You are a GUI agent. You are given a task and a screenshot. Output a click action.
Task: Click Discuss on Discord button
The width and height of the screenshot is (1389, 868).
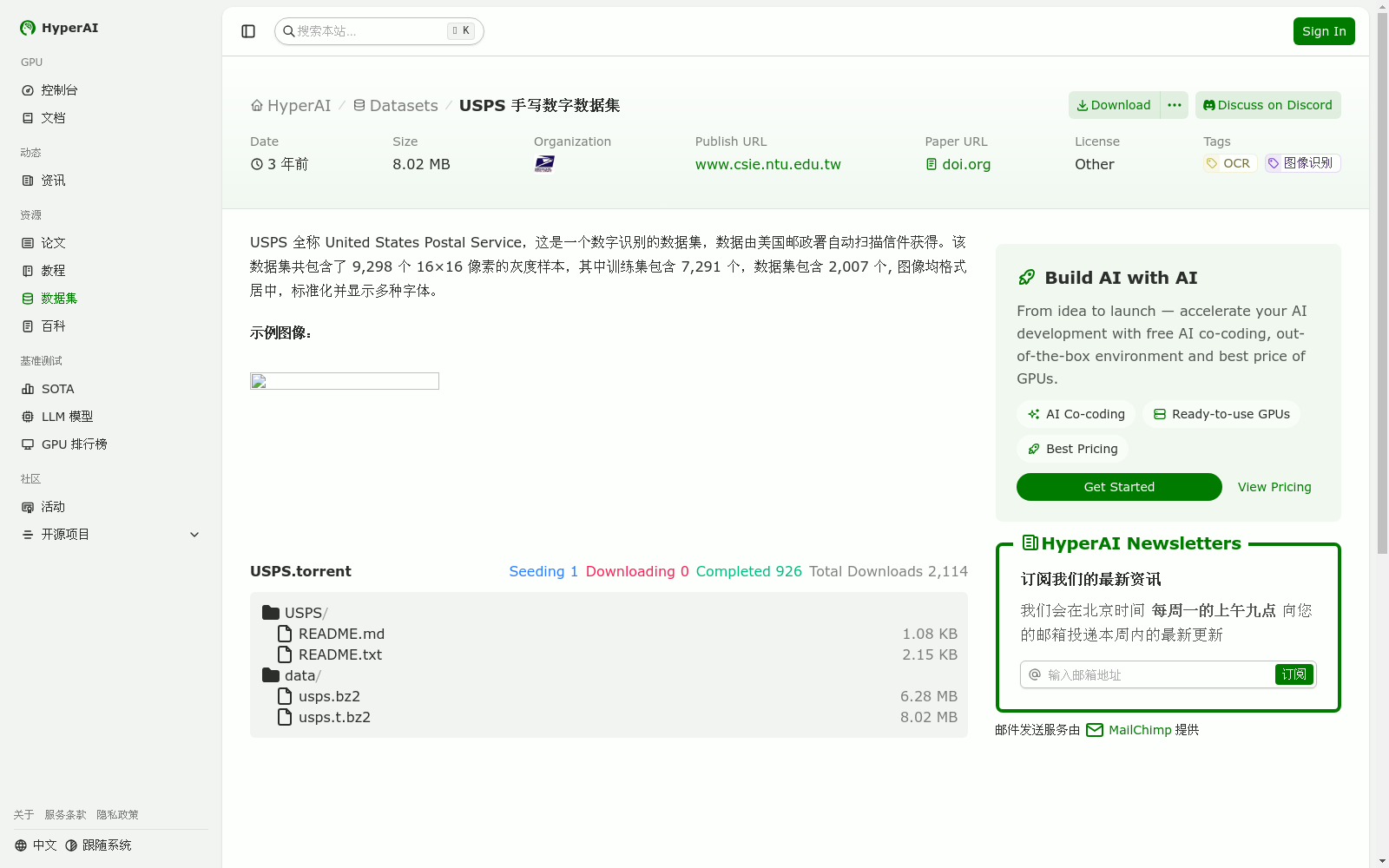click(x=1268, y=105)
